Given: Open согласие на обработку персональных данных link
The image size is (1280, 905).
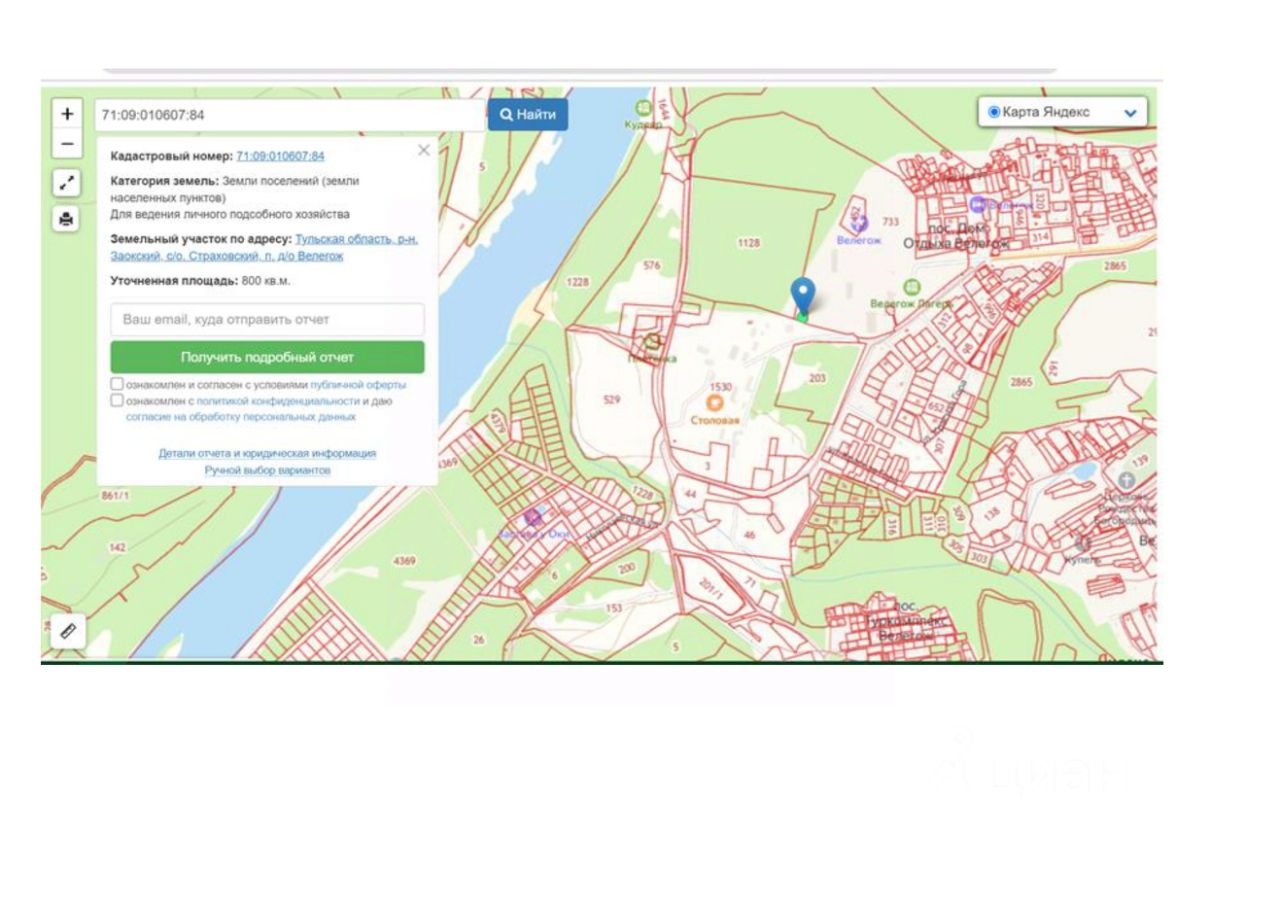Looking at the screenshot, I should coord(241,417).
